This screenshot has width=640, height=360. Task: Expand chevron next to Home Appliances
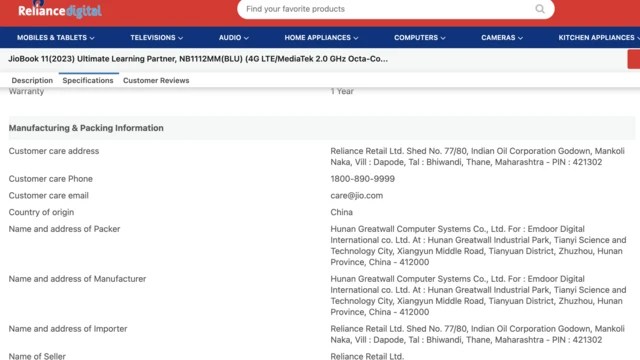[x=356, y=38]
